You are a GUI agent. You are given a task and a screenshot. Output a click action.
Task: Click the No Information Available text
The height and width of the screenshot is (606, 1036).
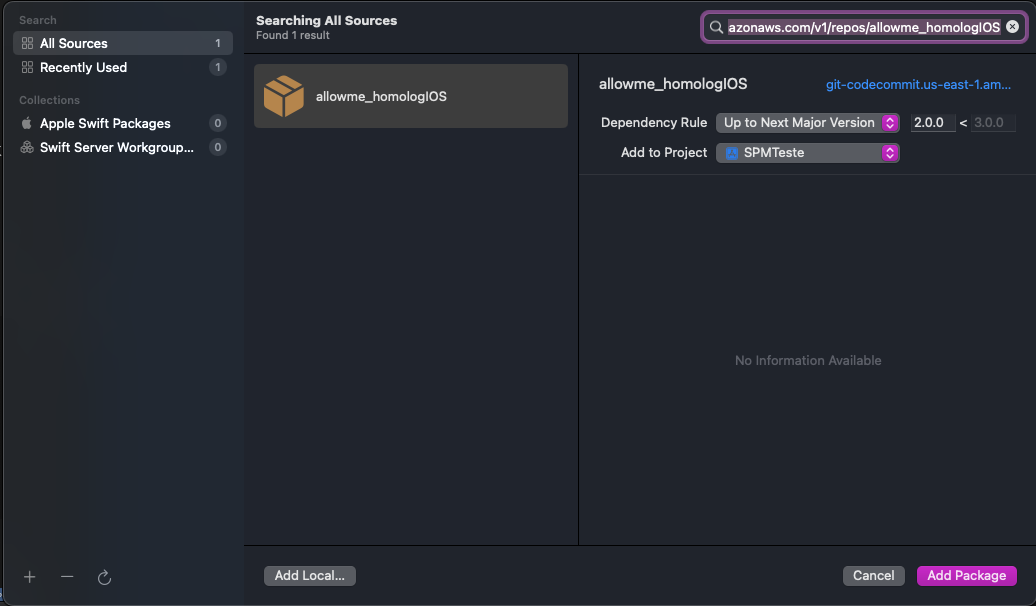808,360
